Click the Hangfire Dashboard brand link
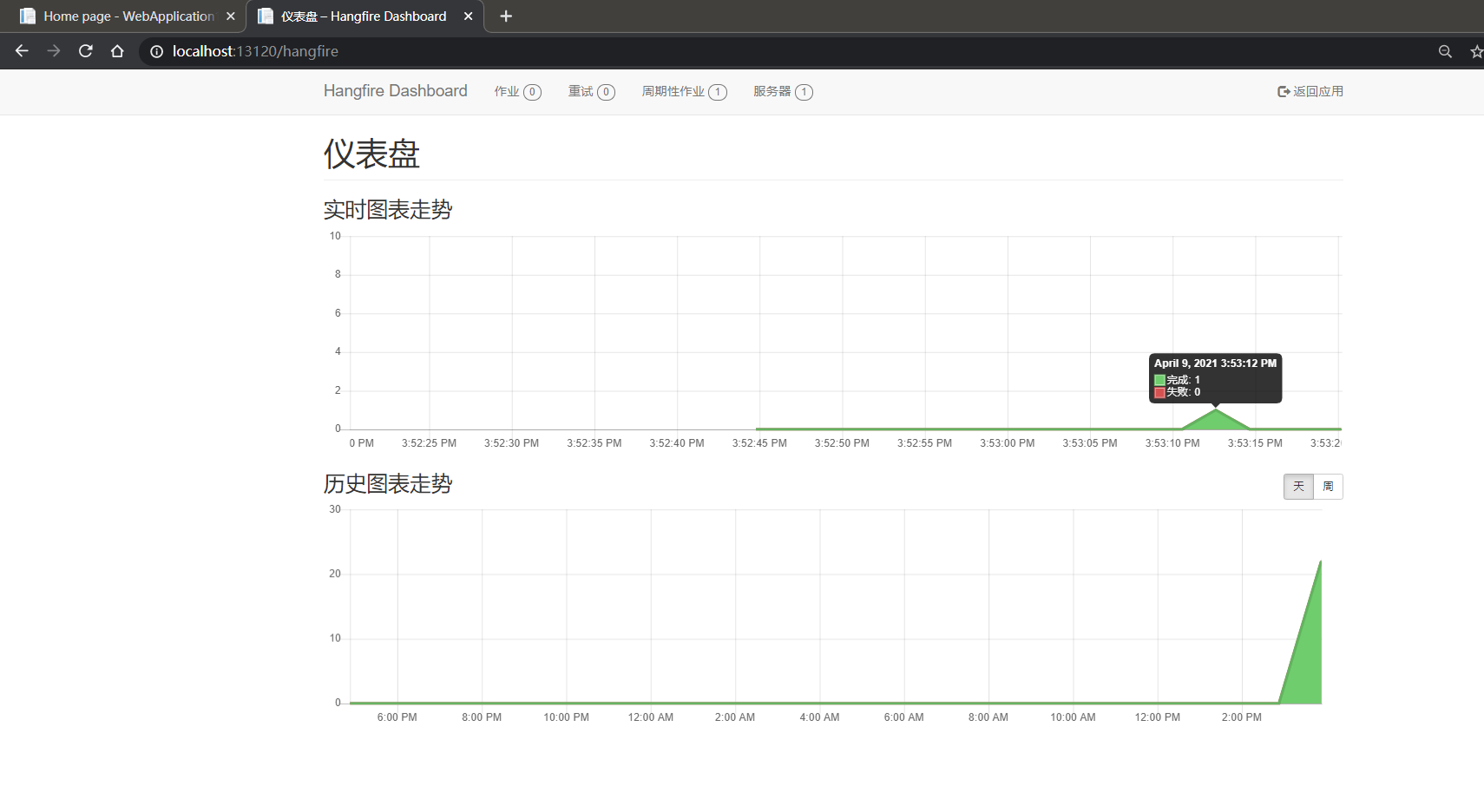The image size is (1484, 812). [x=396, y=91]
